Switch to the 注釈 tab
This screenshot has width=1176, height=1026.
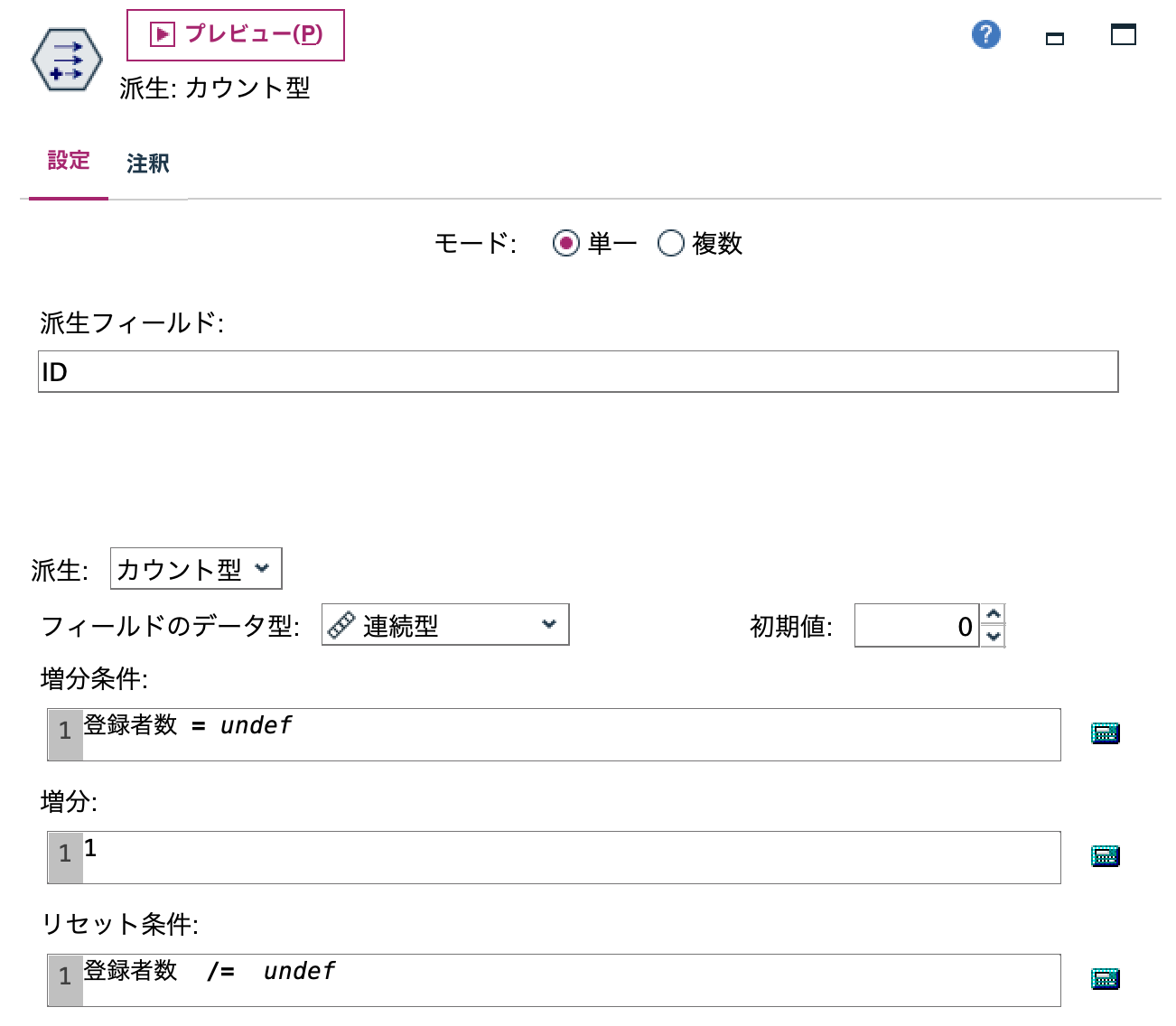[149, 163]
